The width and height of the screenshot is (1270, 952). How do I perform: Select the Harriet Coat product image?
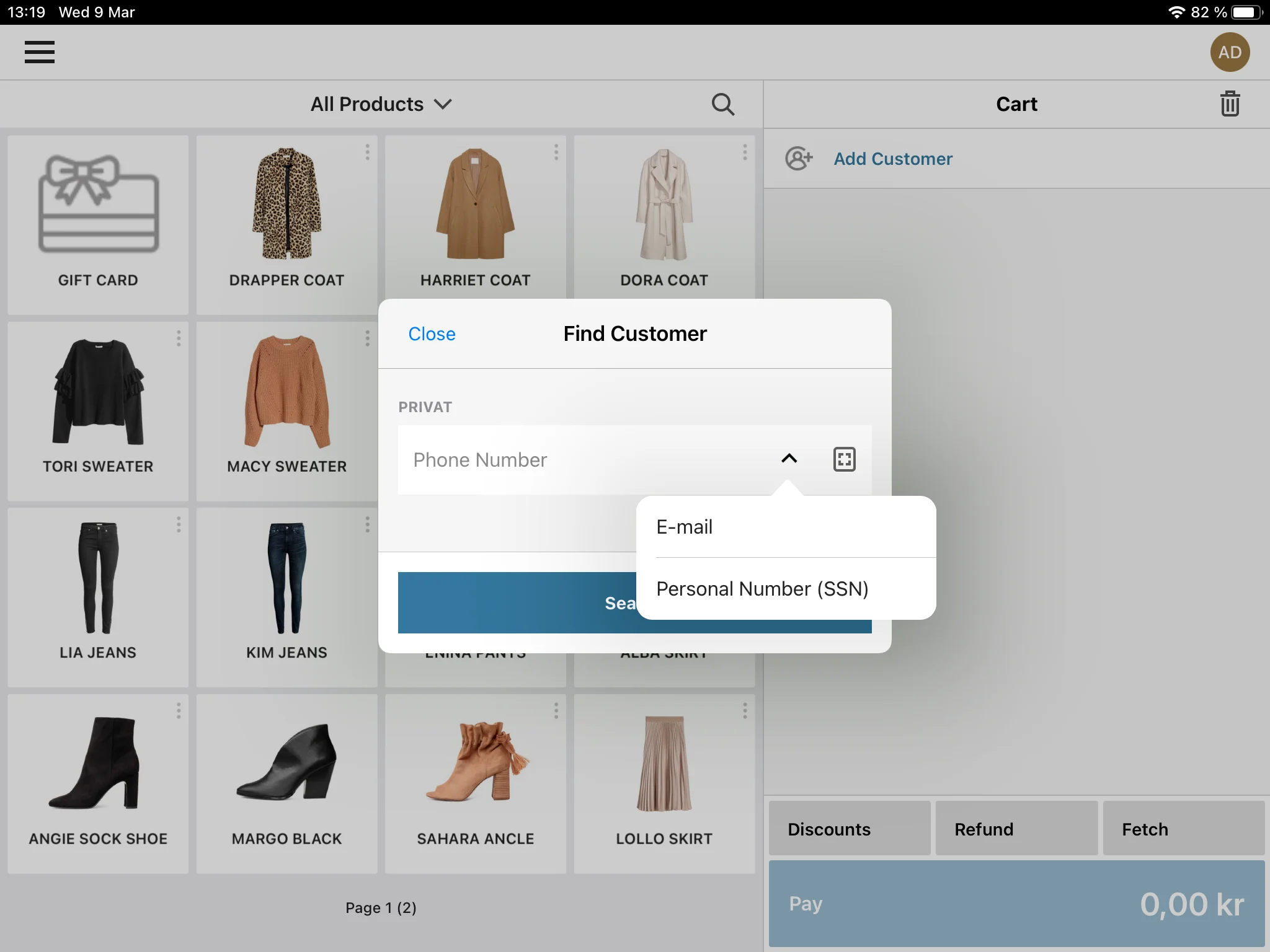[x=475, y=203]
